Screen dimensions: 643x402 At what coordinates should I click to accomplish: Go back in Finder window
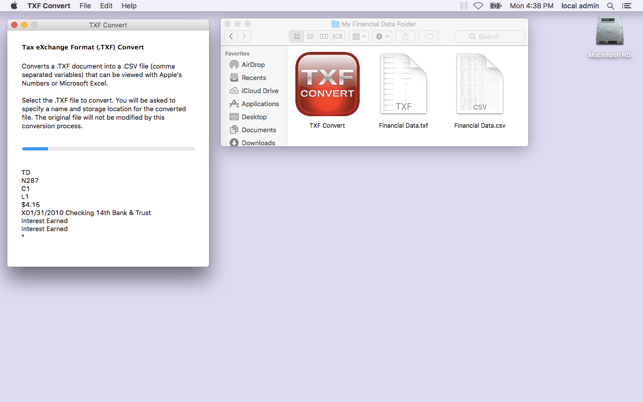click(231, 37)
